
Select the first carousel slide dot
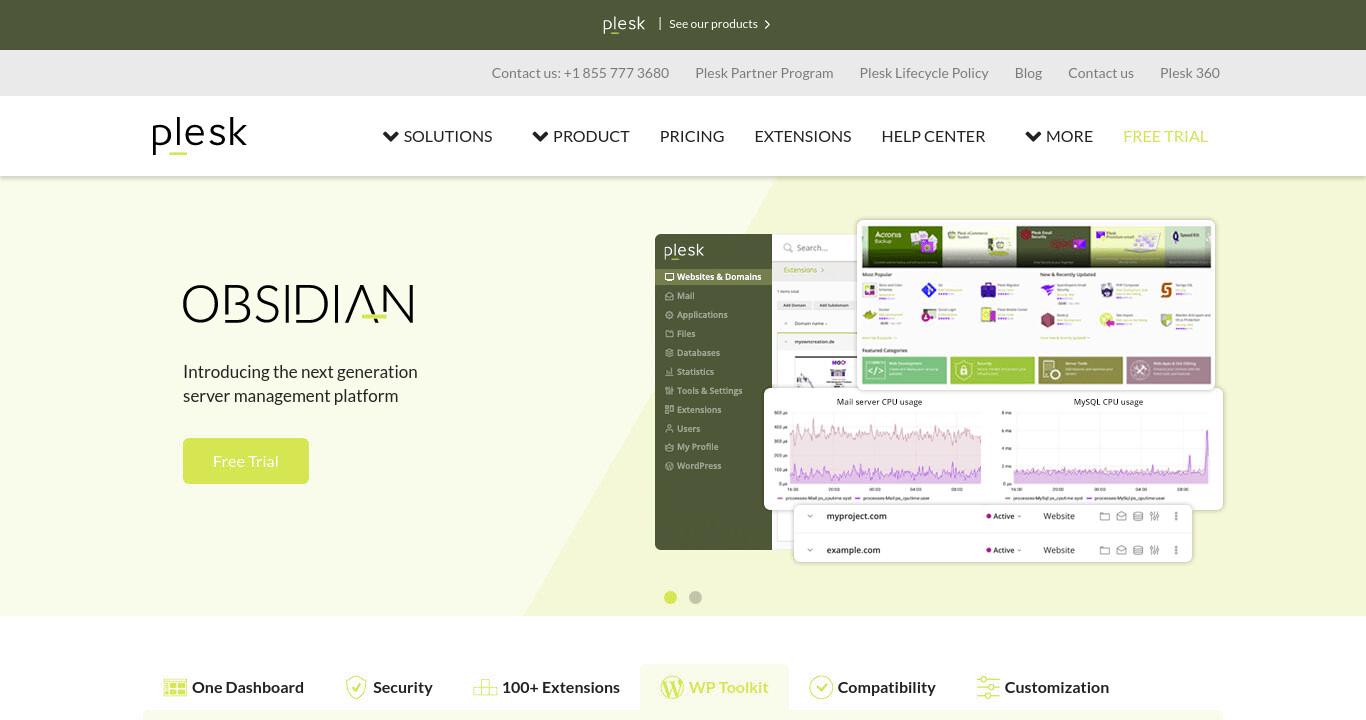[670, 597]
